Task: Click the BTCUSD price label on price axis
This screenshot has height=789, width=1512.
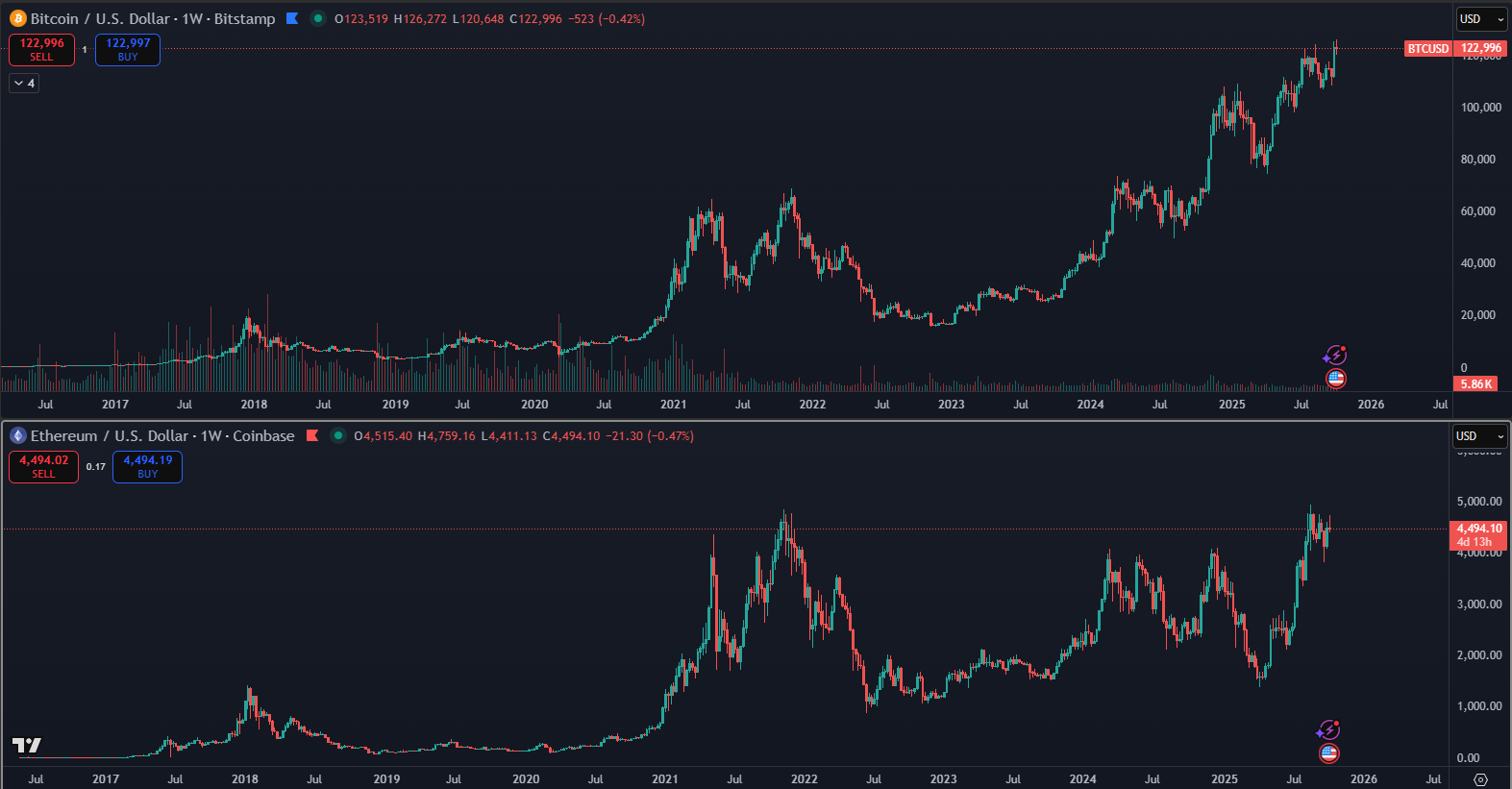Action: coord(1427,49)
